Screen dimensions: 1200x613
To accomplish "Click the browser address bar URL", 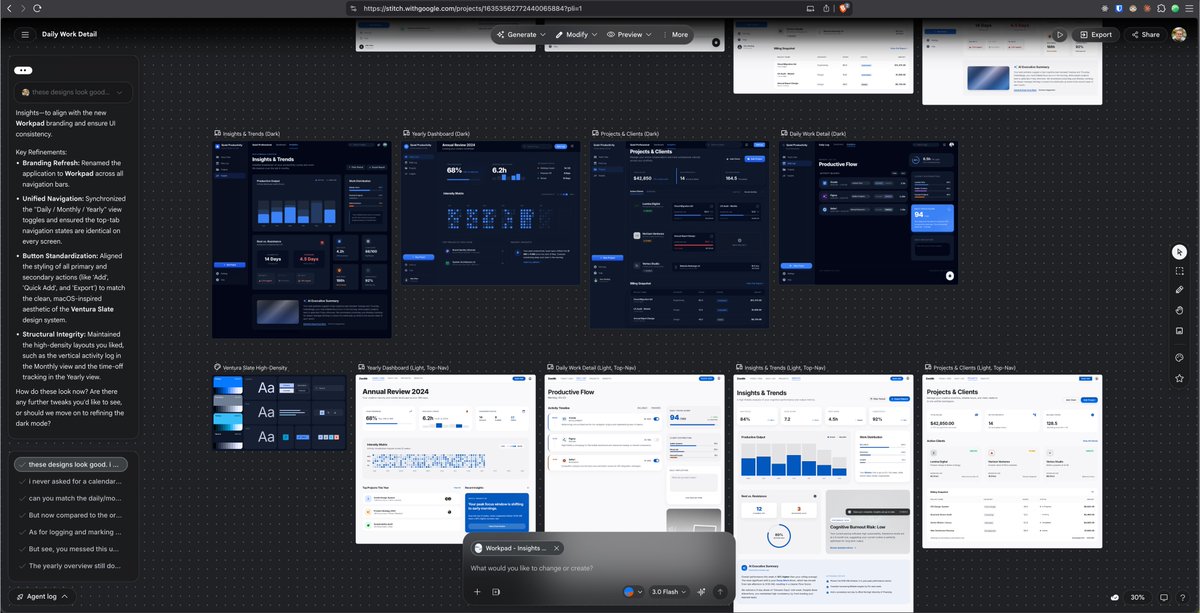I will coord(473,8).
